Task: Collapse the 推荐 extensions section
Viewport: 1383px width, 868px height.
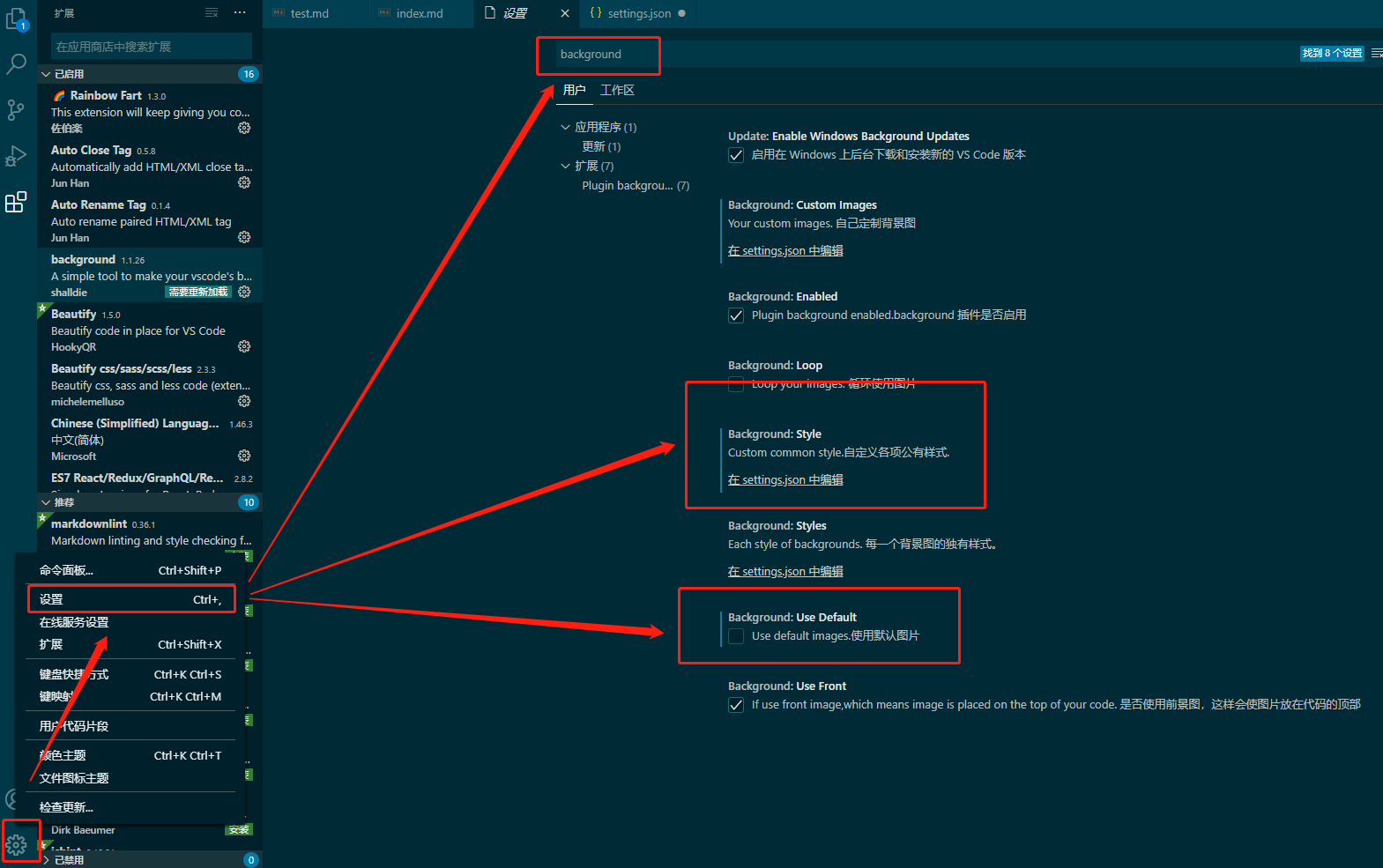Action: point(150,502)
